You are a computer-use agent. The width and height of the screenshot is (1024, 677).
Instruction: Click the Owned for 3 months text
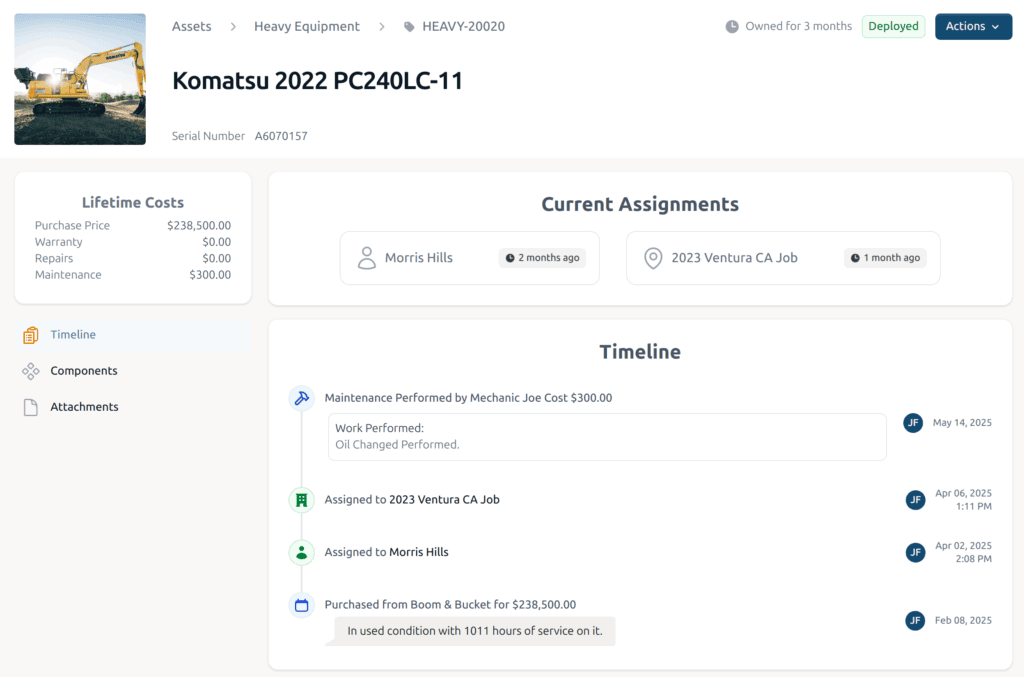click(x=799, y=27)
